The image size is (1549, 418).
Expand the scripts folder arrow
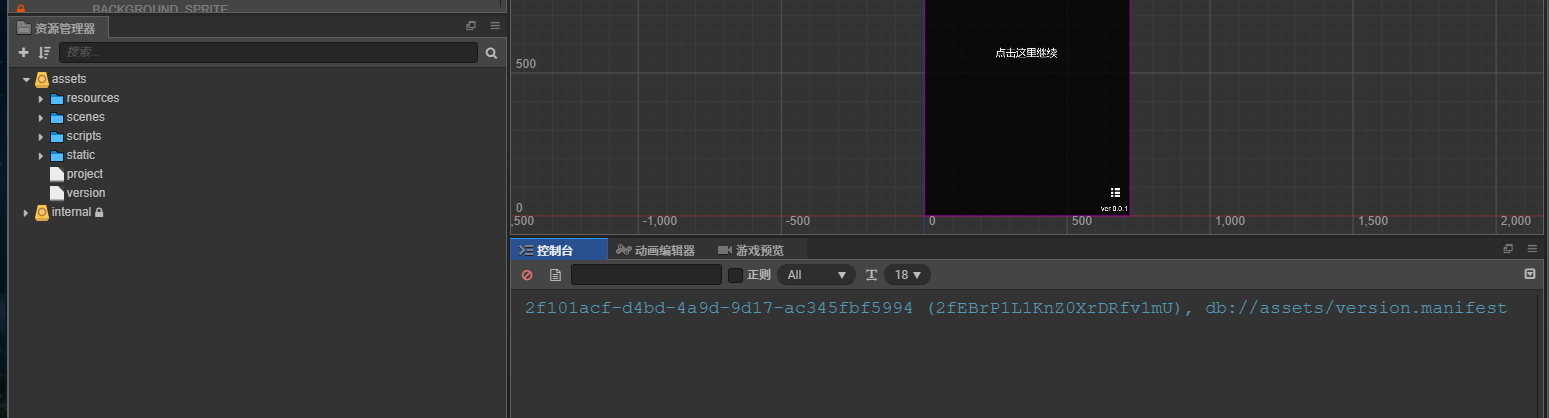41,136
